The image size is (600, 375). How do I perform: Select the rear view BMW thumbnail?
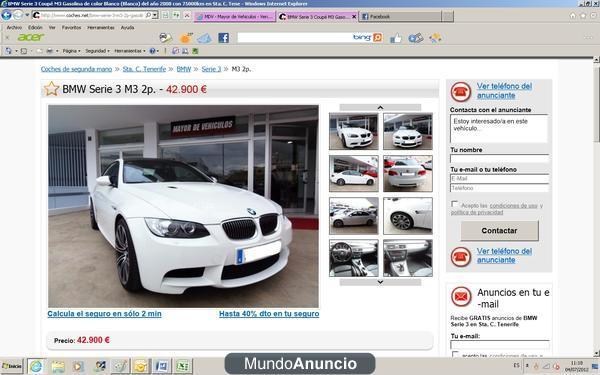pyautogui.click(x=408, y=173)
